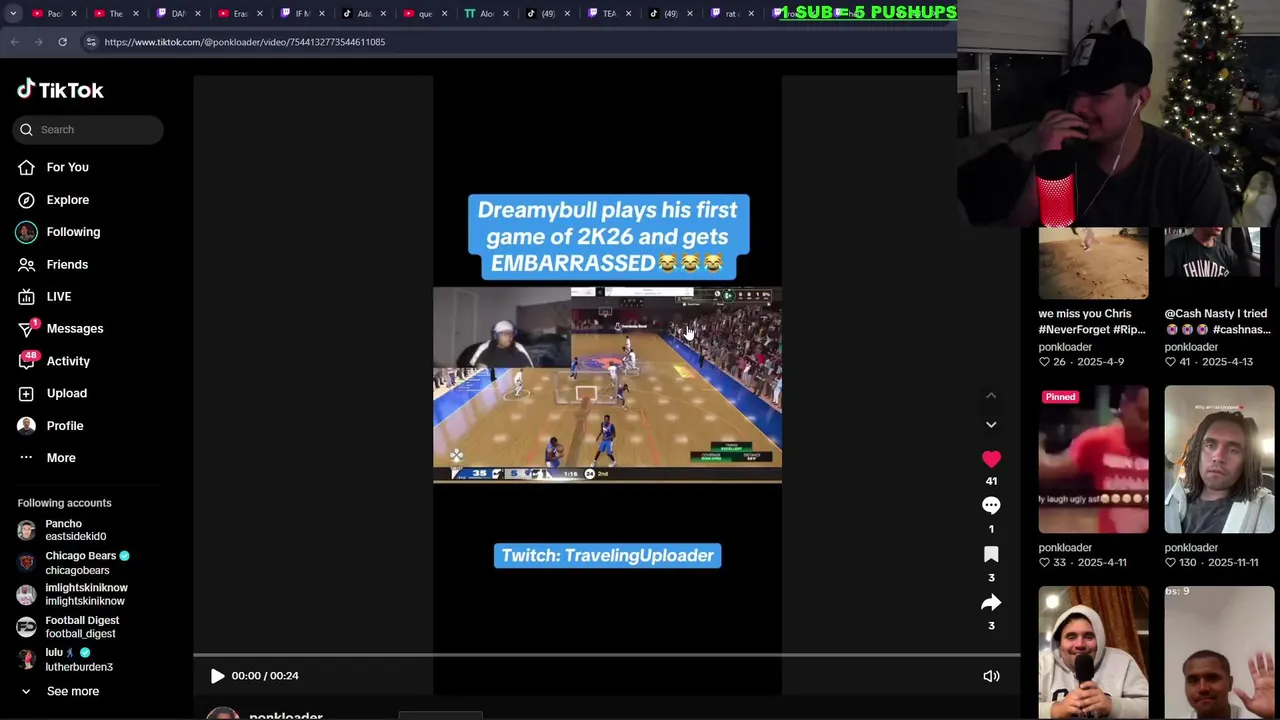Click the site info icon in address bar
Viewport: 1280px width, 720px height.
tap(91, 42)
